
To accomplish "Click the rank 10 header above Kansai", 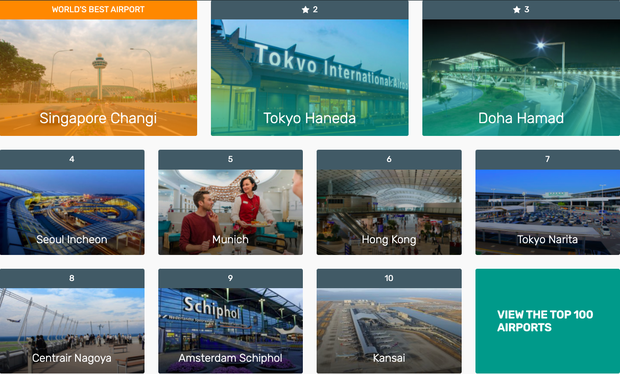I will [x=389, y=279].
